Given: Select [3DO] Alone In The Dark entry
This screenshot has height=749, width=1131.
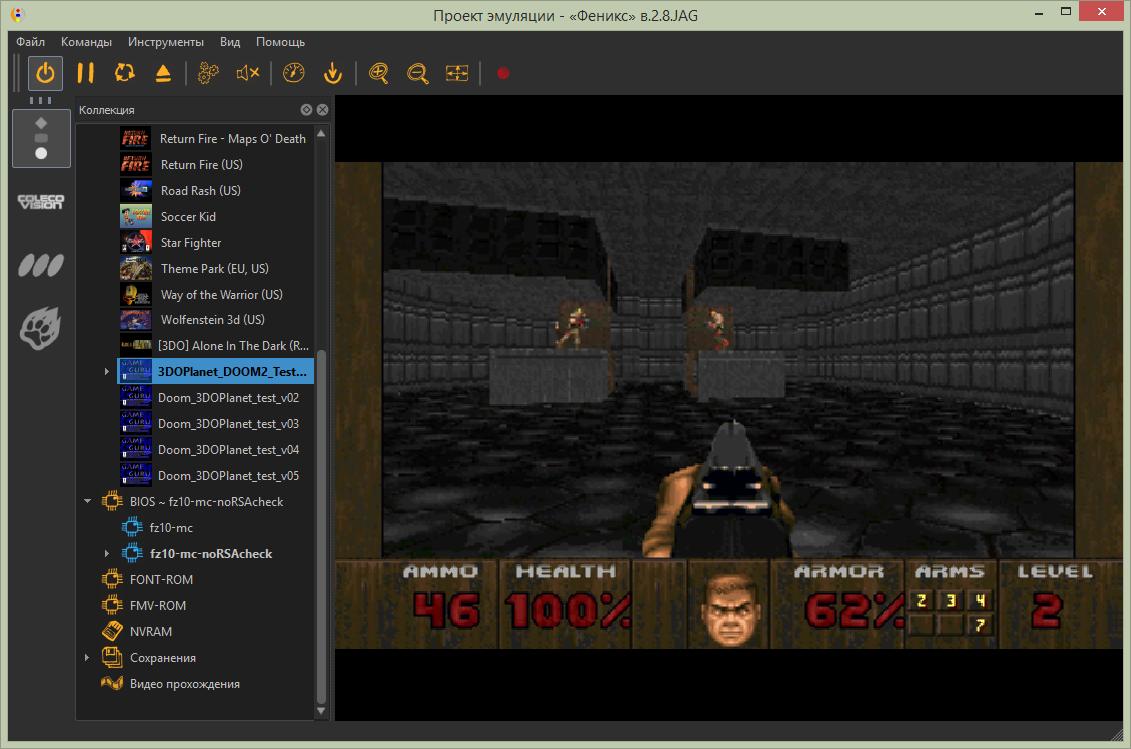Looking at the screenshot, I should tap(233, 346).
